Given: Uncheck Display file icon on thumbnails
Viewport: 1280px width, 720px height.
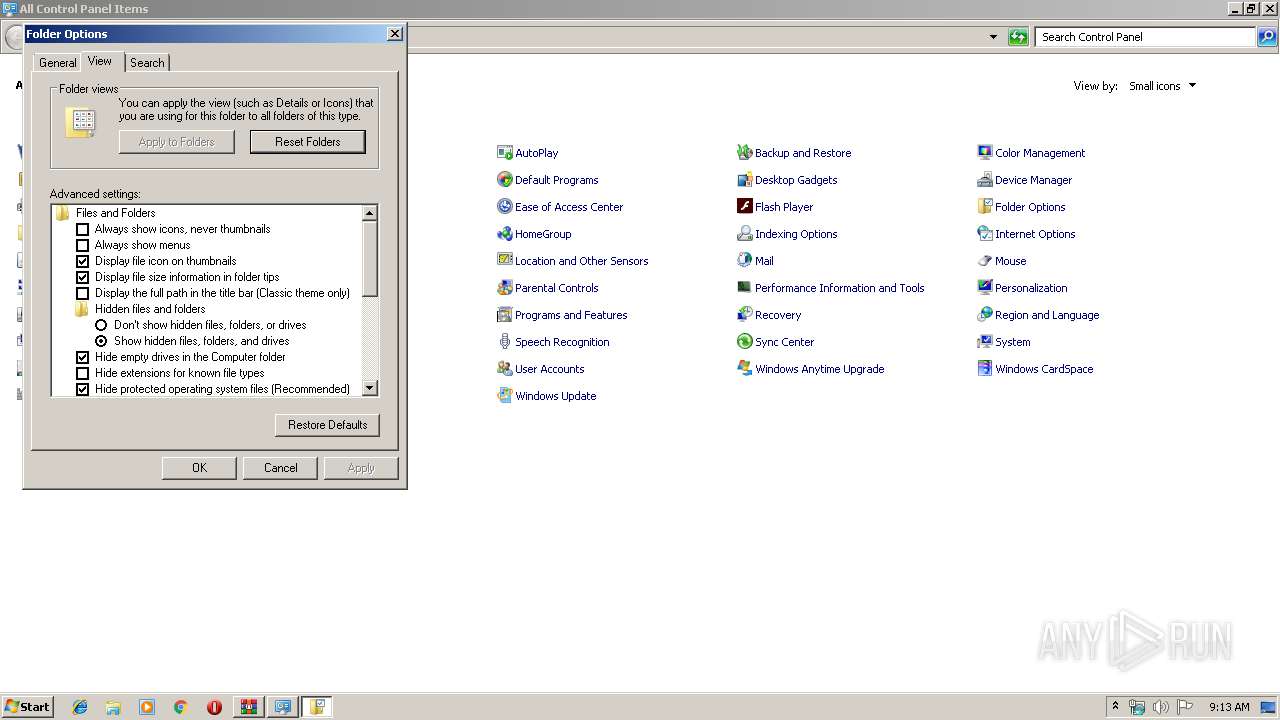Looking at the screenshot, I should click(x=83, y=261).
